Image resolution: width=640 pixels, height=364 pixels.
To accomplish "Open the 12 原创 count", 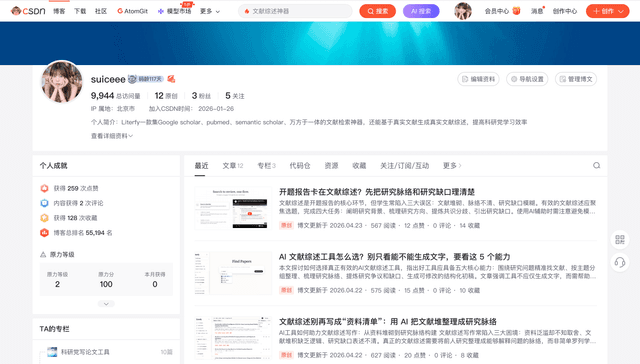I will [166, 95].
